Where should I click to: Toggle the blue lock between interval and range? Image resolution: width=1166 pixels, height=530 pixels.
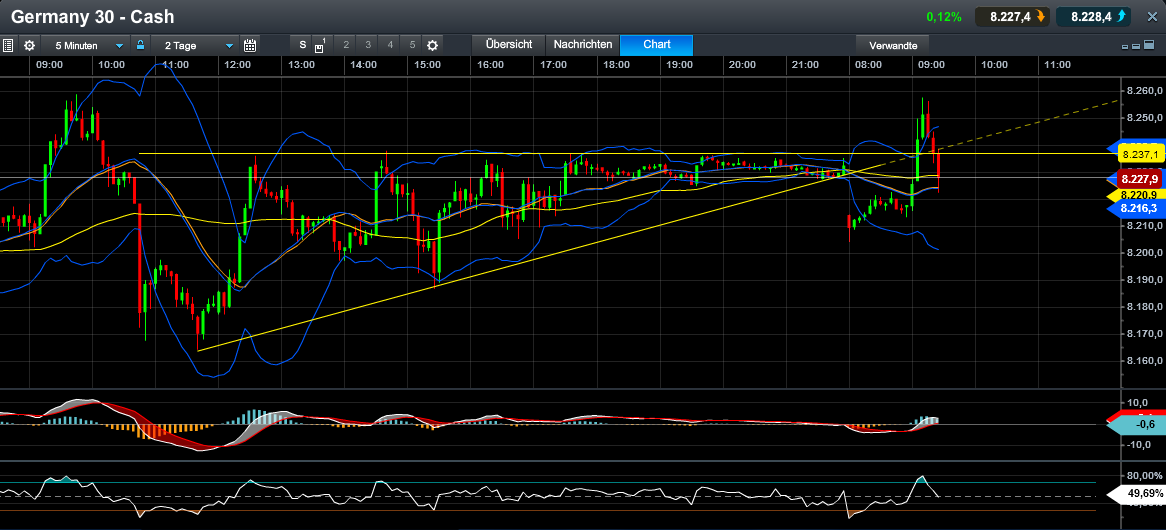pos(140,45)
